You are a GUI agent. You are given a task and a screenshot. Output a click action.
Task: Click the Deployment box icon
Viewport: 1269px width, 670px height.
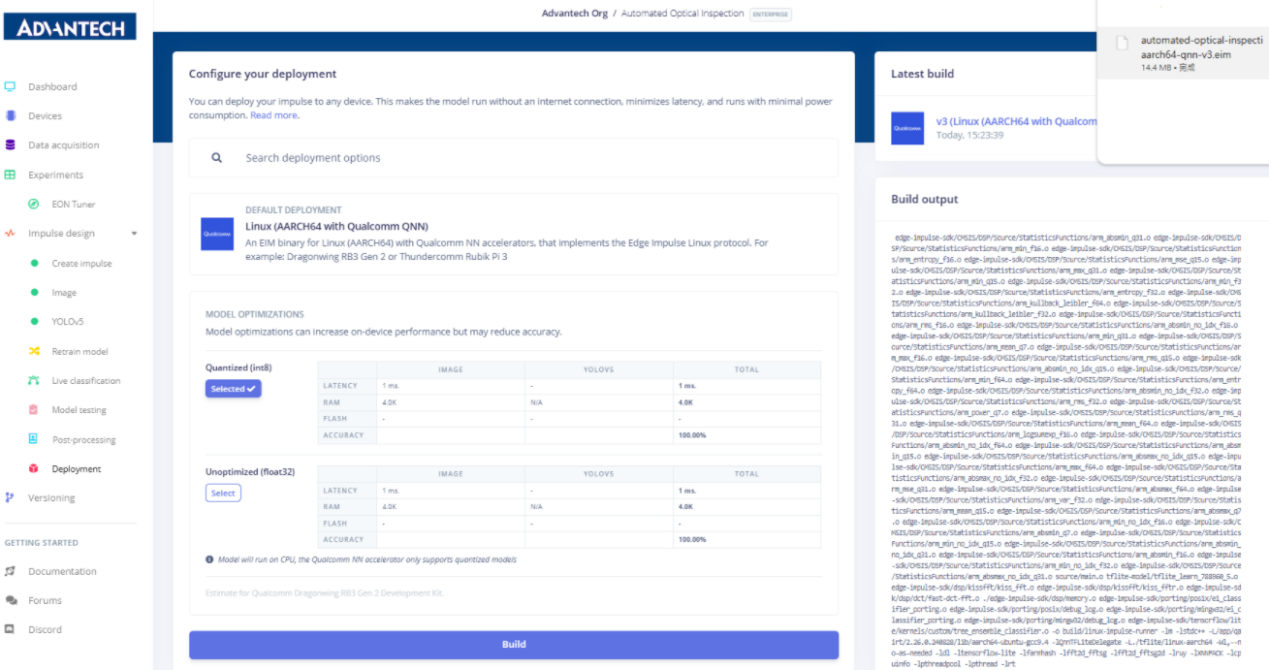pyautogui.click(x=33, y=469)
